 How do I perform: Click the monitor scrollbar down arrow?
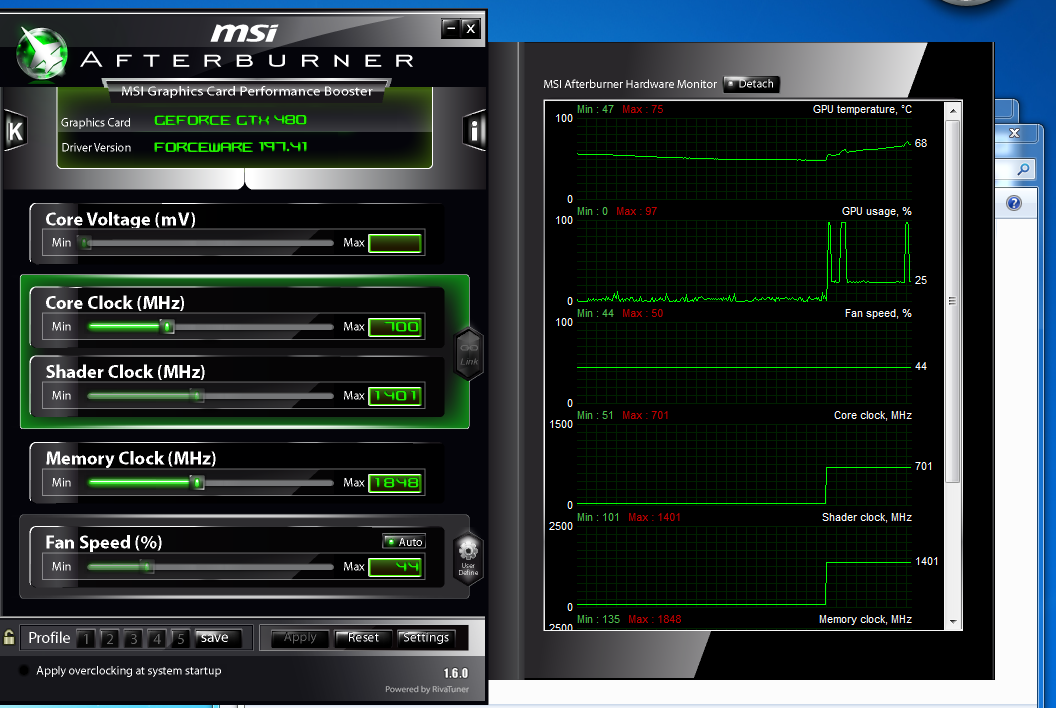(952, 621)
